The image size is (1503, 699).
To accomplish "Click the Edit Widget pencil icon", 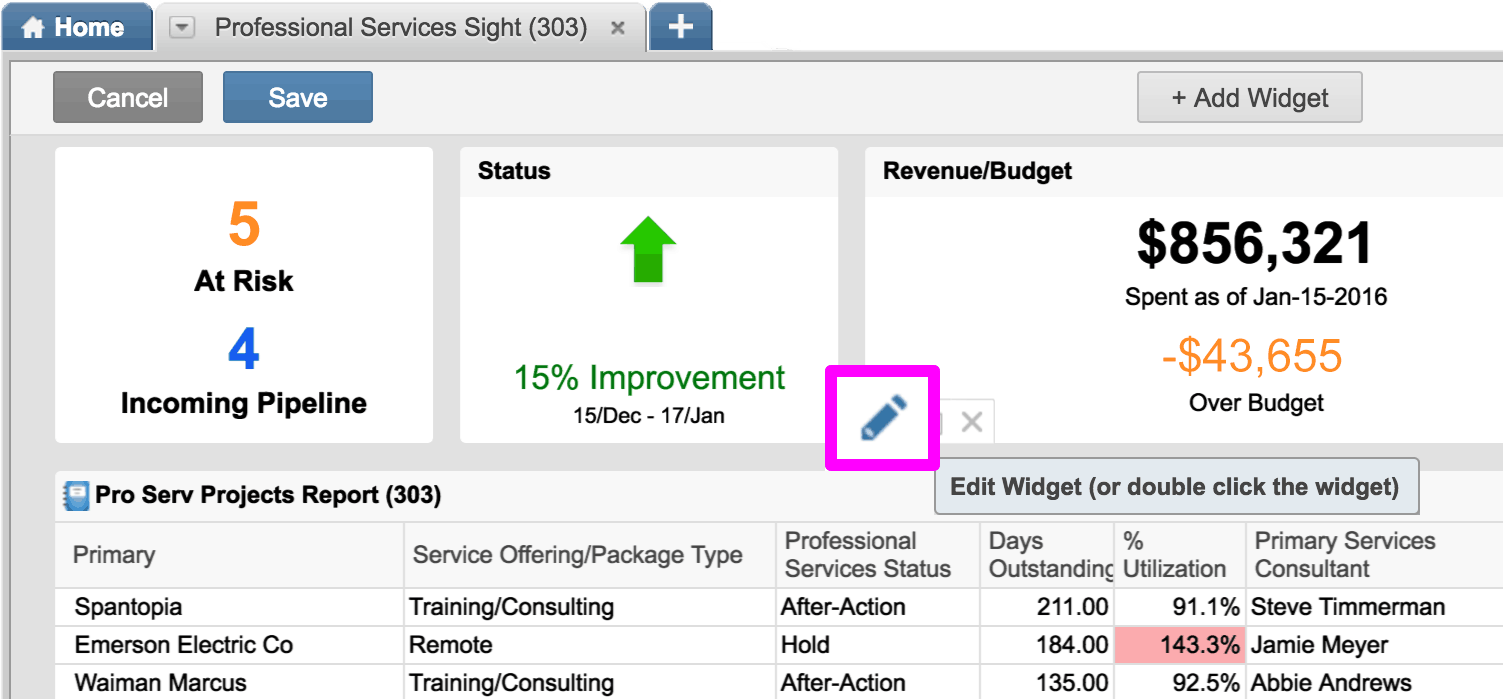I will (x=883, y=418).
